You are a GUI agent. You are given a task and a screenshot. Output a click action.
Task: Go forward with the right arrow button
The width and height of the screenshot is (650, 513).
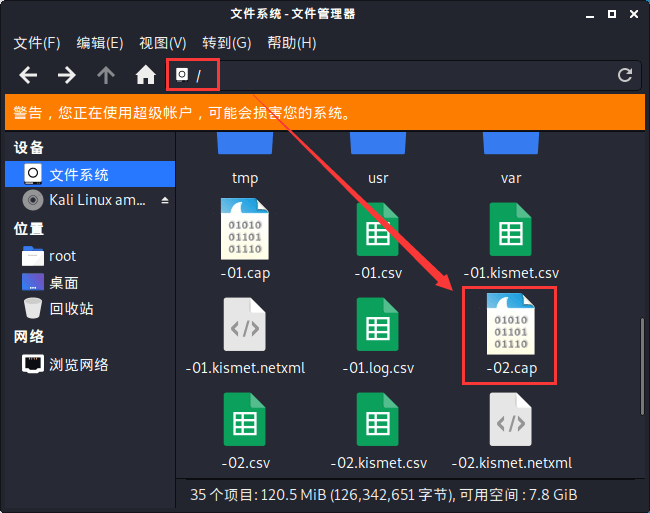pyautogui.click(x=66, y=75)
